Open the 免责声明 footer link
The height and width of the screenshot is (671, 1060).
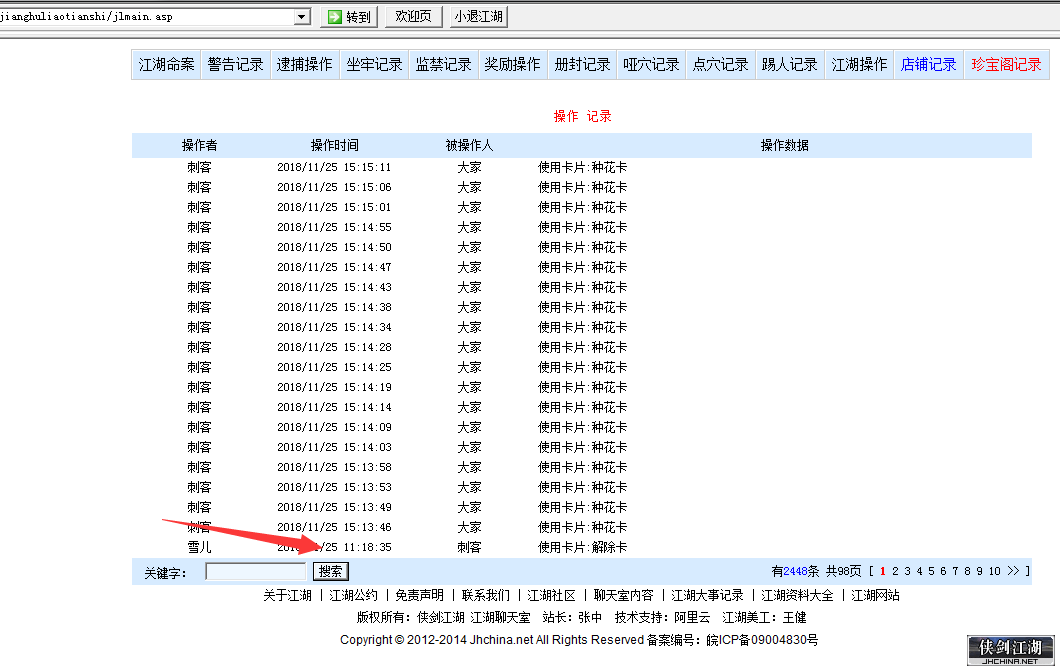(x=419, y=595)
